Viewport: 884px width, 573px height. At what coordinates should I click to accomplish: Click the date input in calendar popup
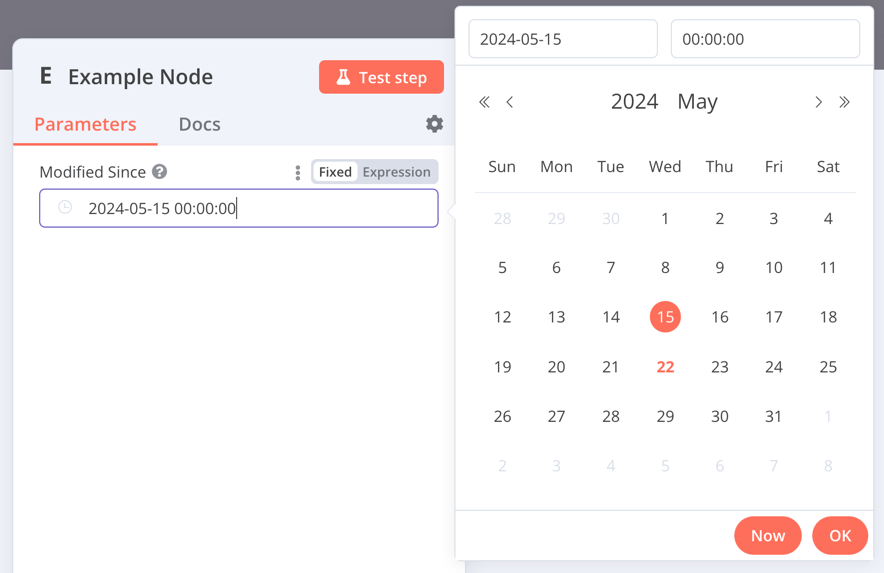pyautogui.click(x=562, y=39)
